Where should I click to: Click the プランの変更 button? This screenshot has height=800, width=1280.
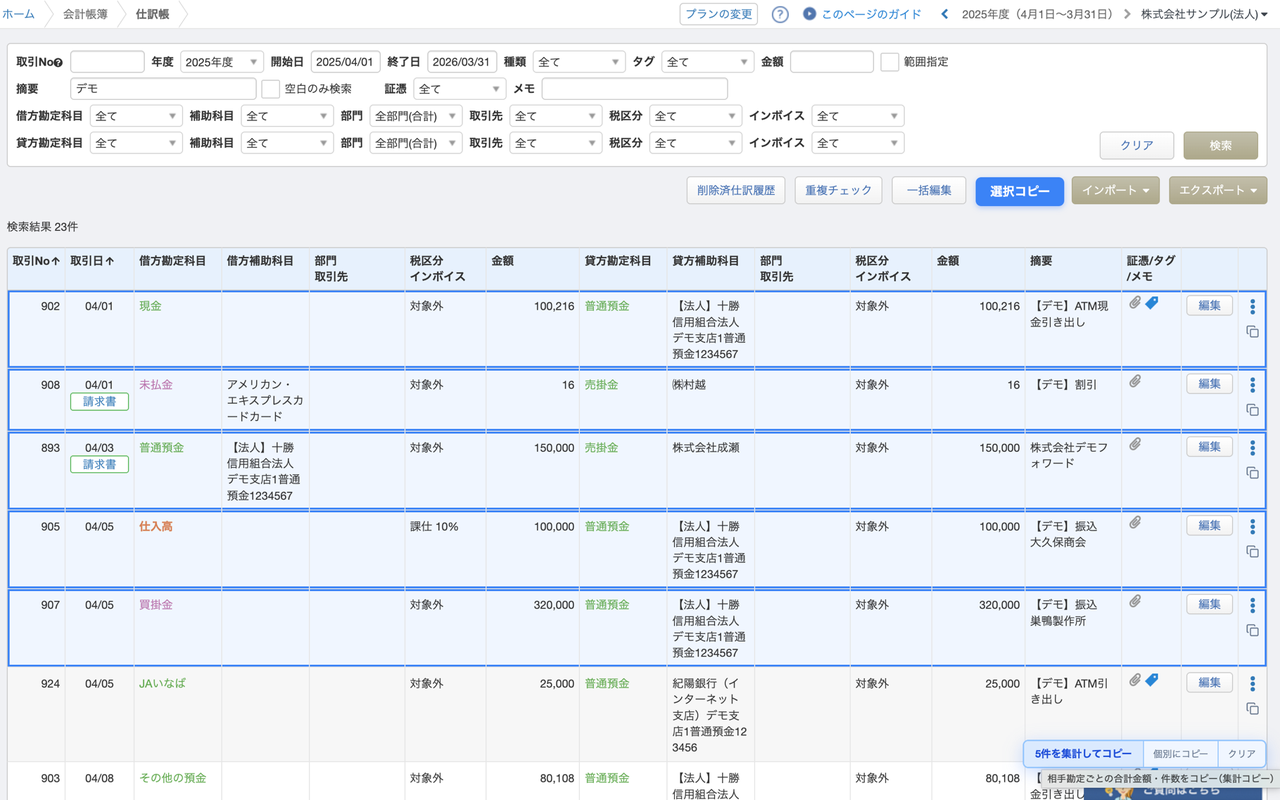click(719, 14)
